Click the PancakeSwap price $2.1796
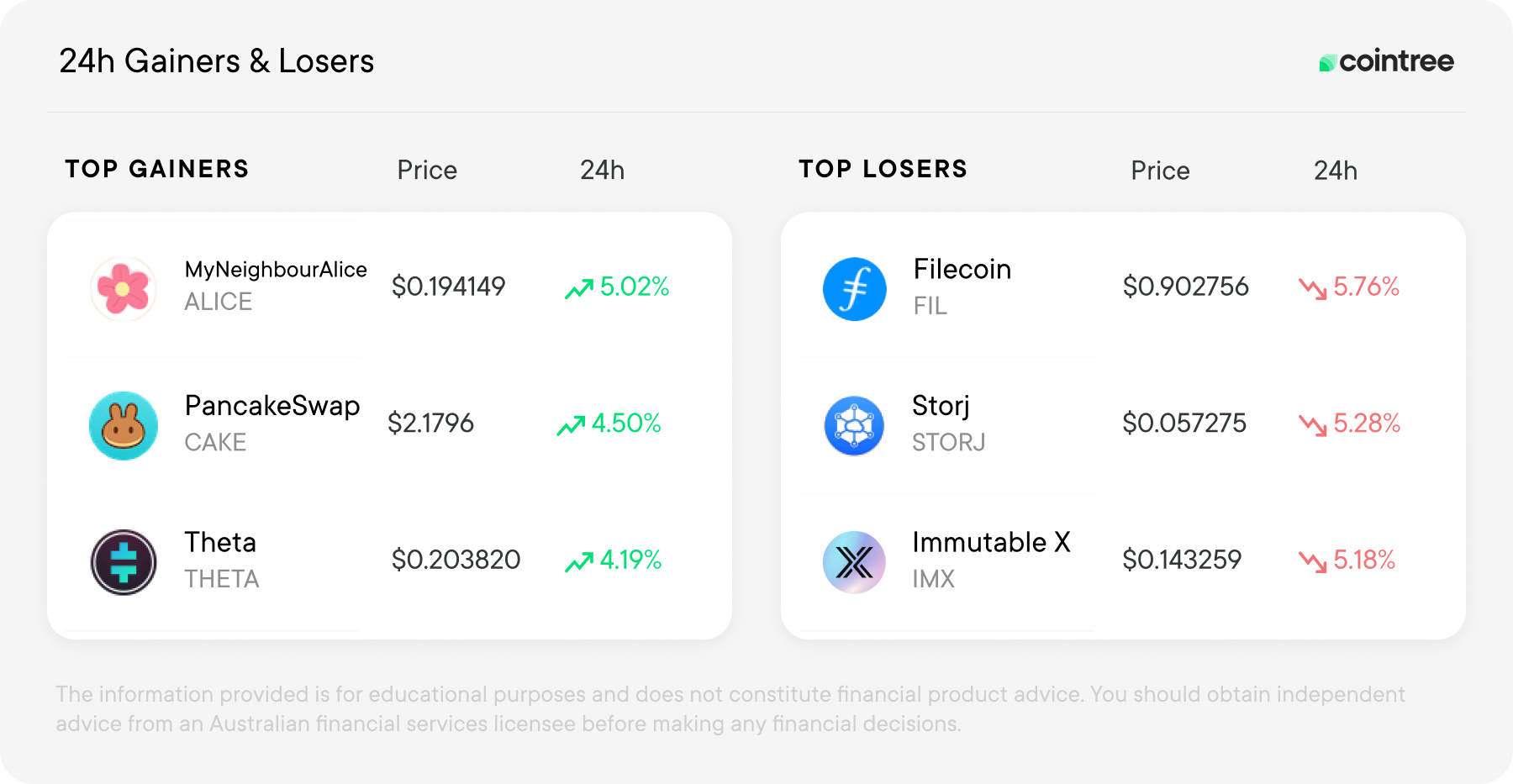 tap(430, 423)
